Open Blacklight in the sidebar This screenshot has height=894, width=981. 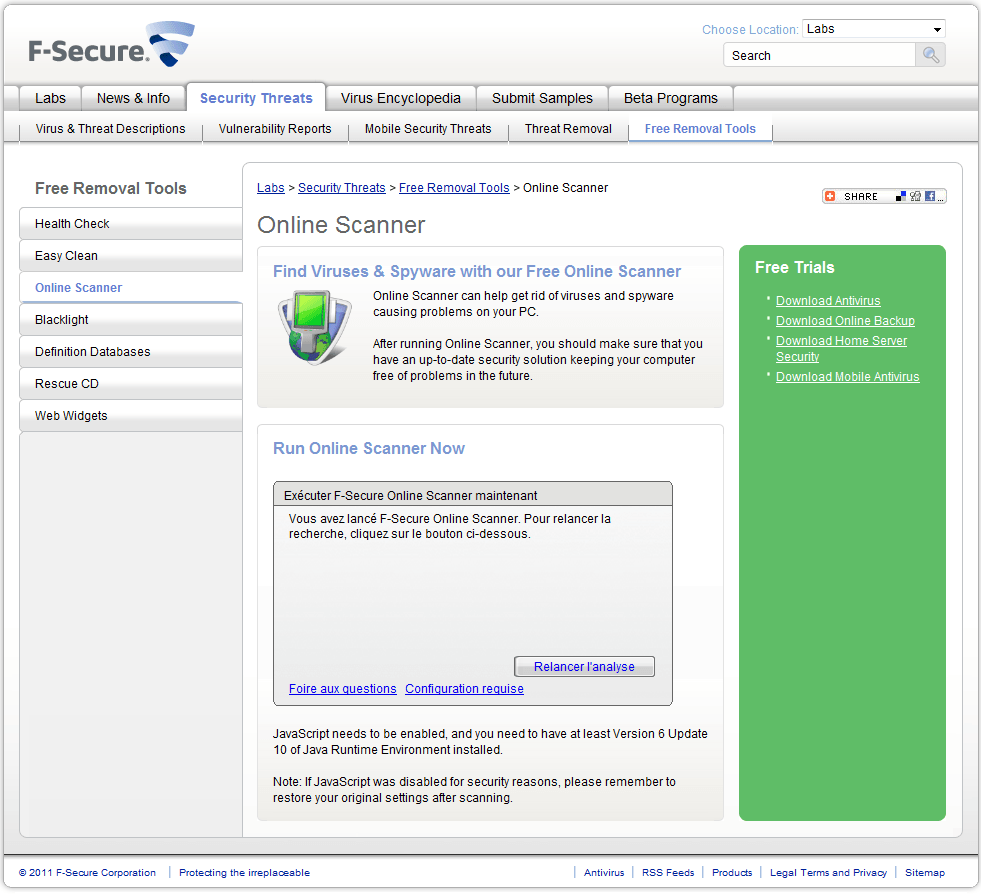click(131, 320)
